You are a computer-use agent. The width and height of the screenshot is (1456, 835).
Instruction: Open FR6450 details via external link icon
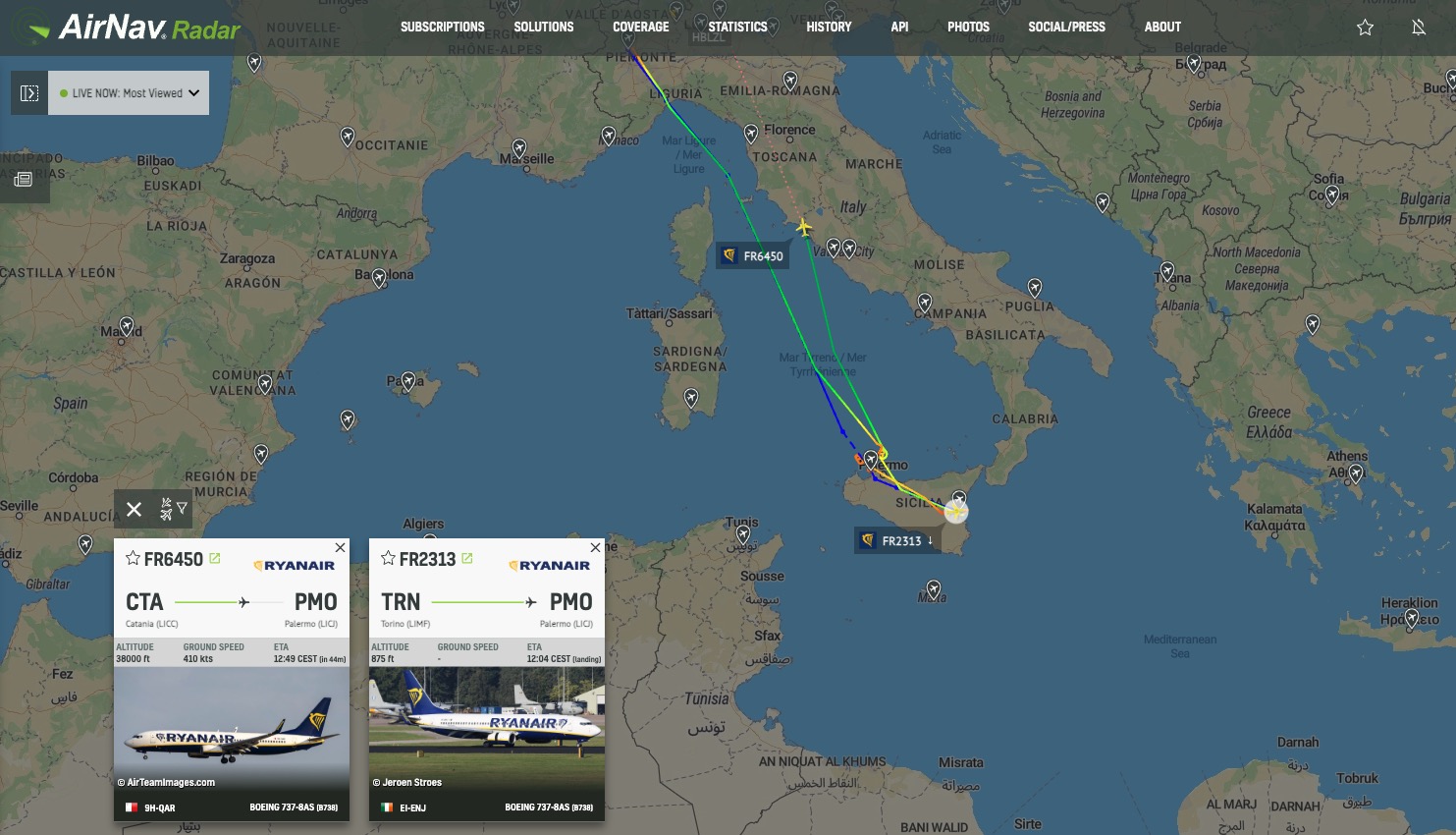click(x=215, y=558)
